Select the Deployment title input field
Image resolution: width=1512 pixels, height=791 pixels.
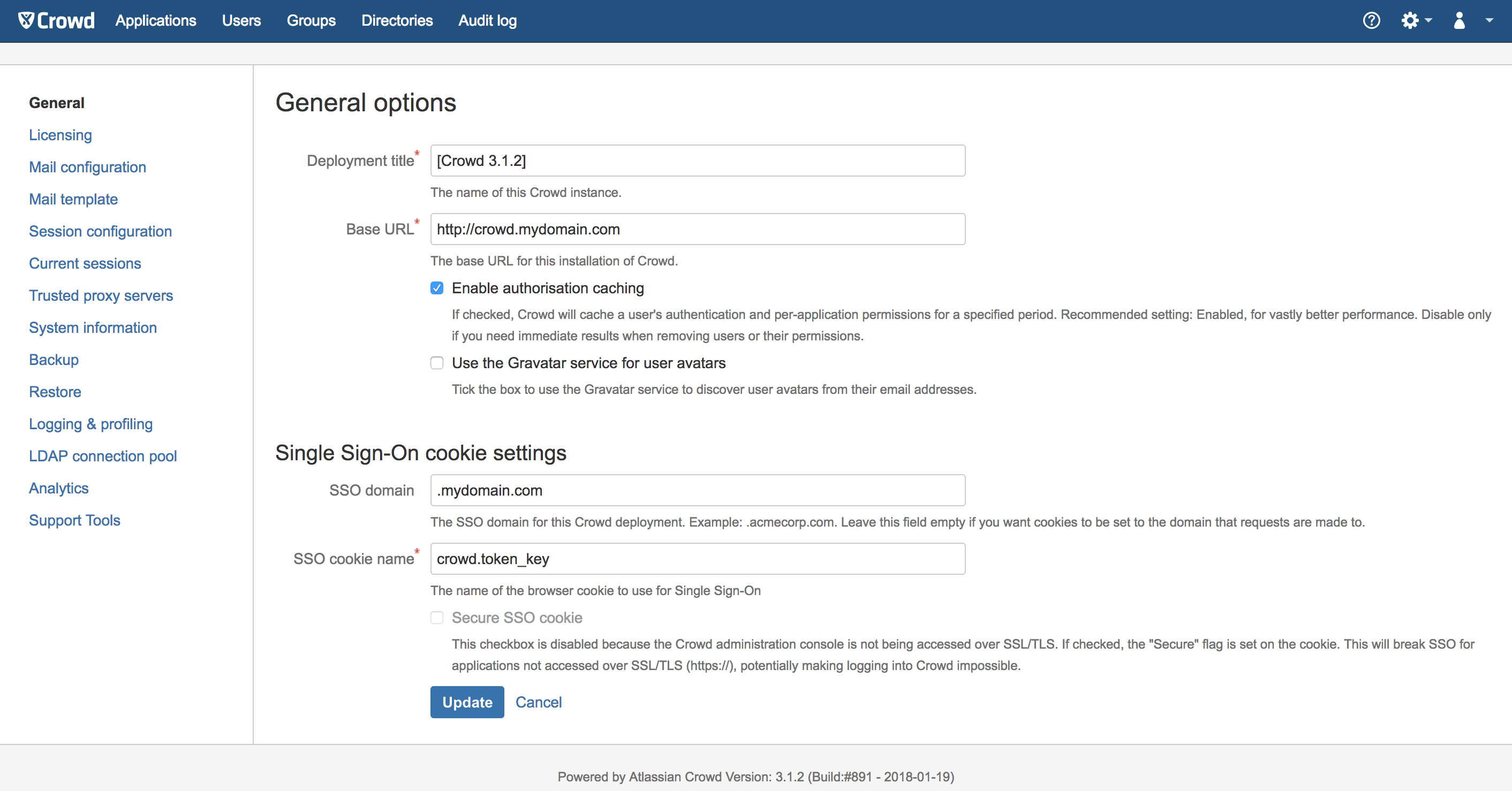(x=697, y=160)
